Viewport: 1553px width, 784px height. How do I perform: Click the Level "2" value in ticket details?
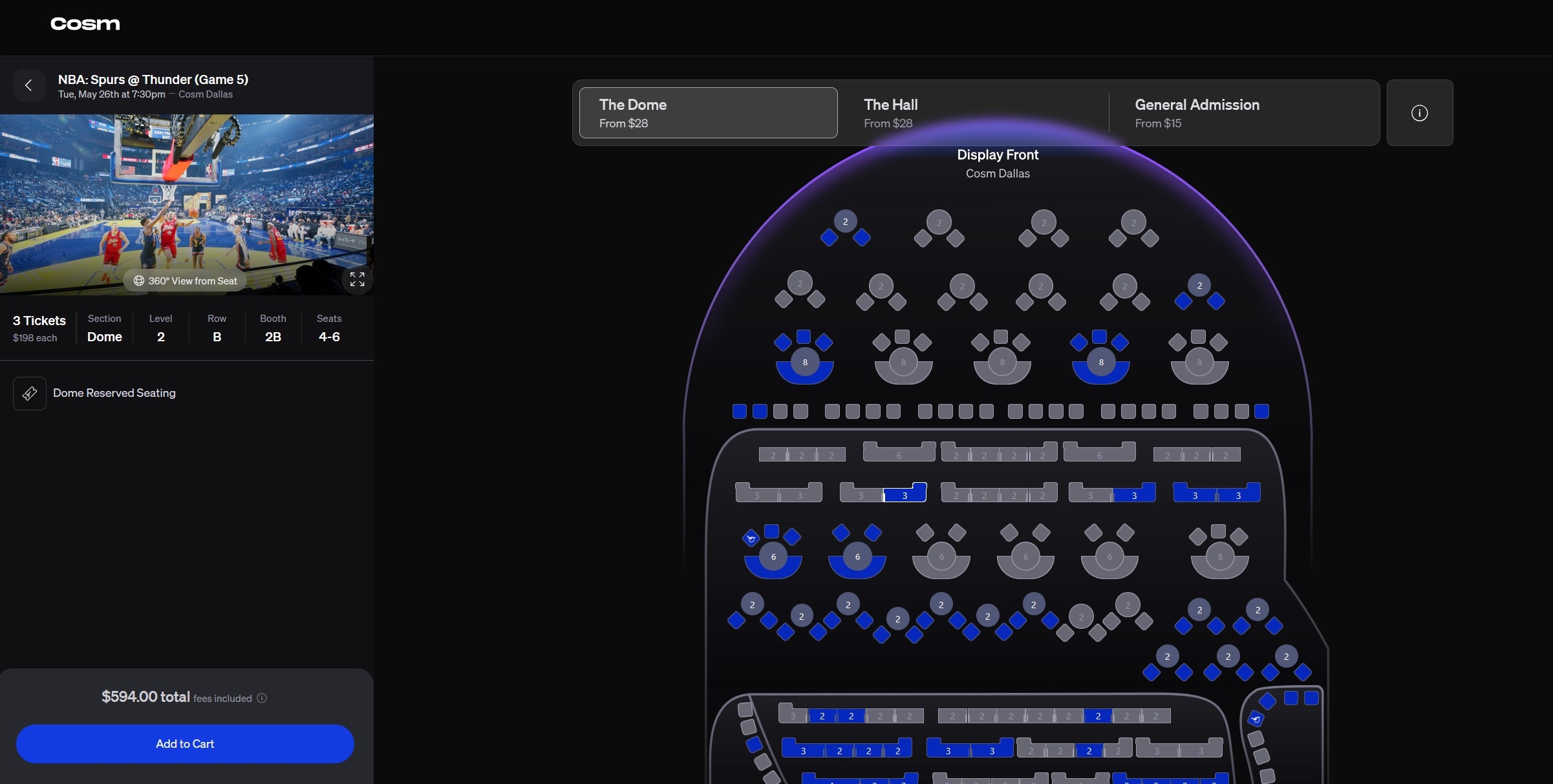click(161, 337)
